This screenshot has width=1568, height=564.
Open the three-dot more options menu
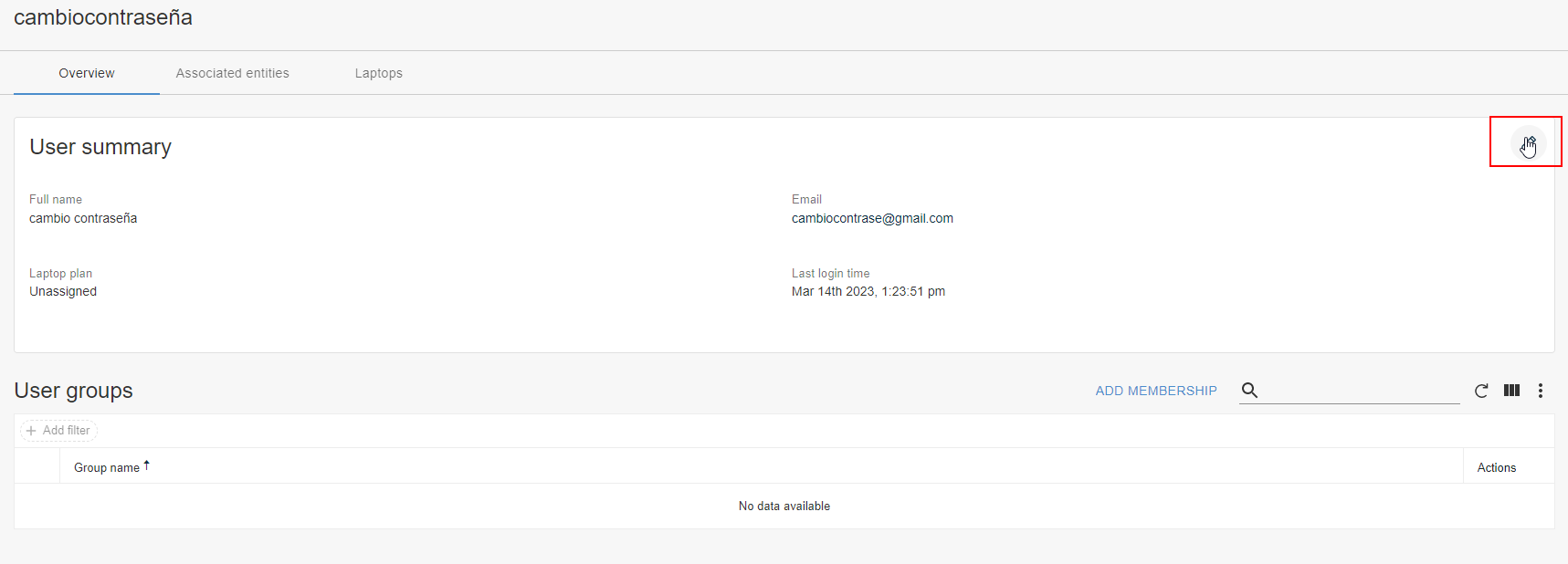1541,391
